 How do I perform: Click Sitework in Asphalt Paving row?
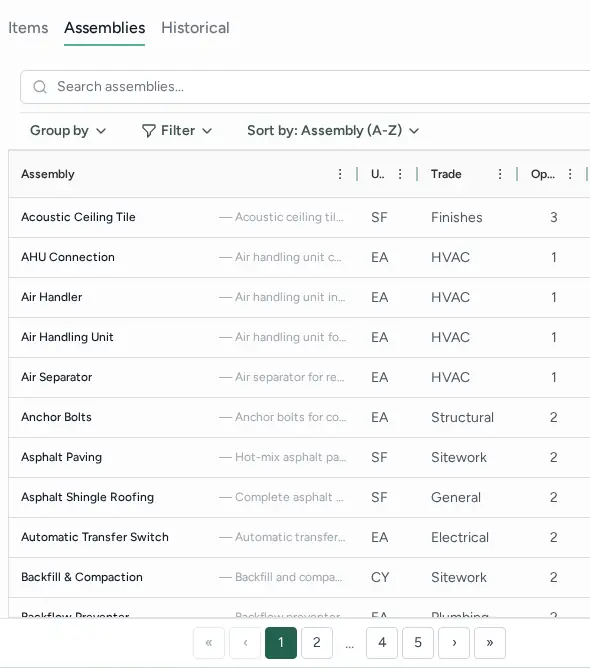pos(459,457)
